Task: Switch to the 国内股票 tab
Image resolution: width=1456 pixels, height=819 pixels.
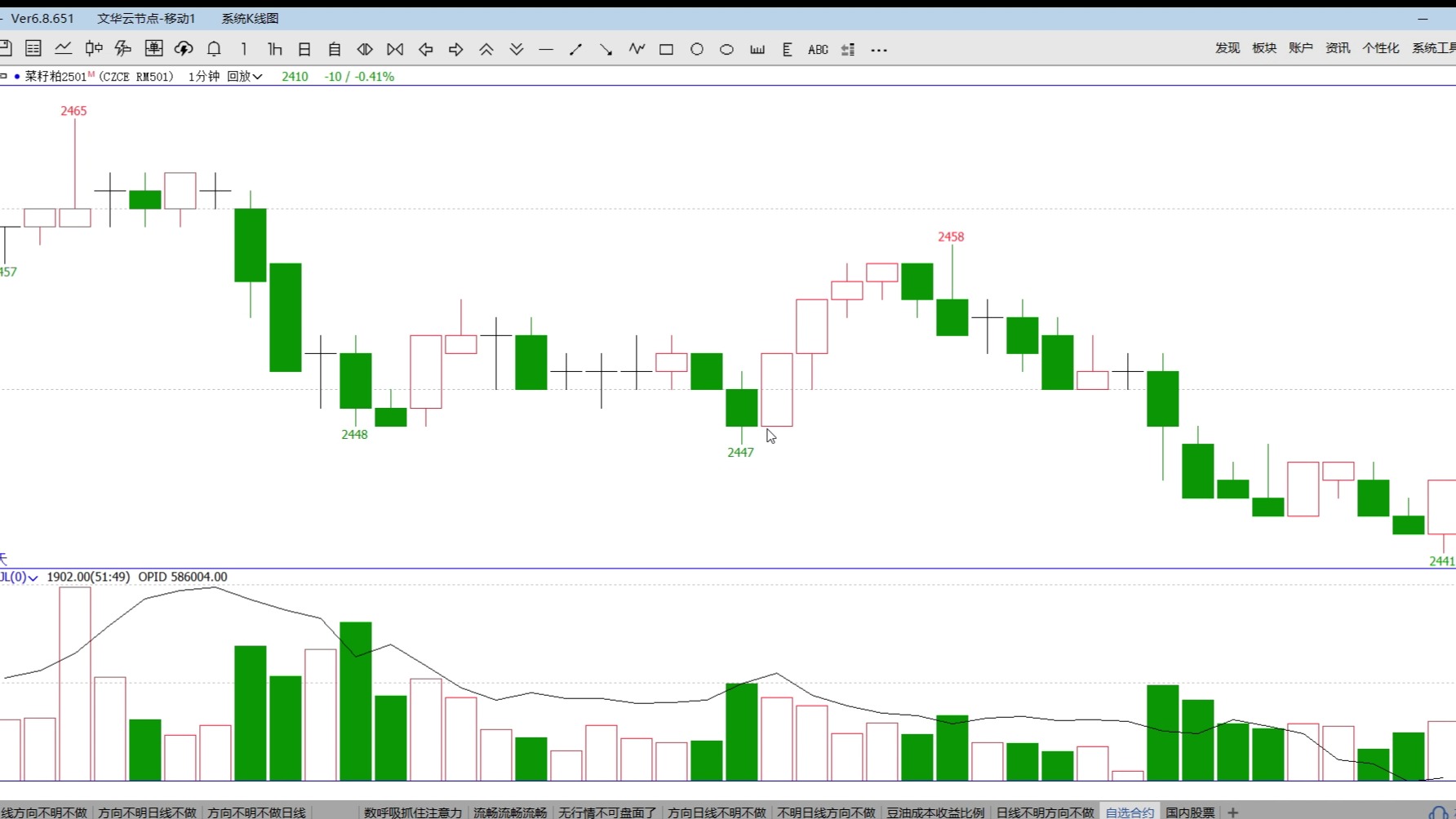Action: point(1189,812)
